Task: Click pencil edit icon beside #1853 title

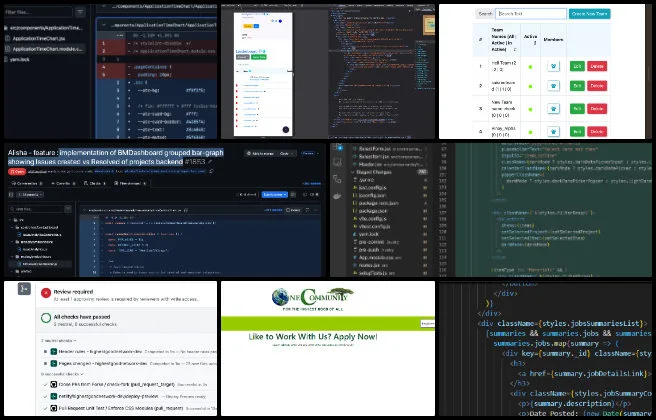Action: click(x=210, y=162)
